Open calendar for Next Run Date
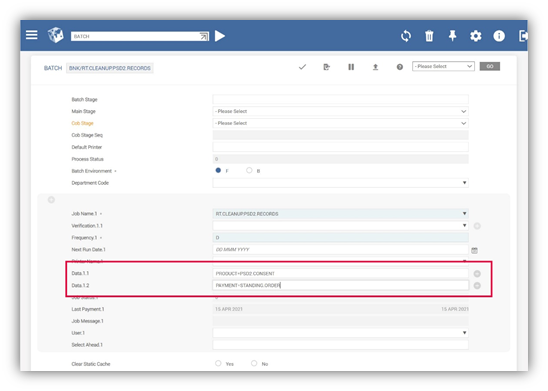This screenshot has height=391, width=548. pyautogui.click(x=474, y=250)
